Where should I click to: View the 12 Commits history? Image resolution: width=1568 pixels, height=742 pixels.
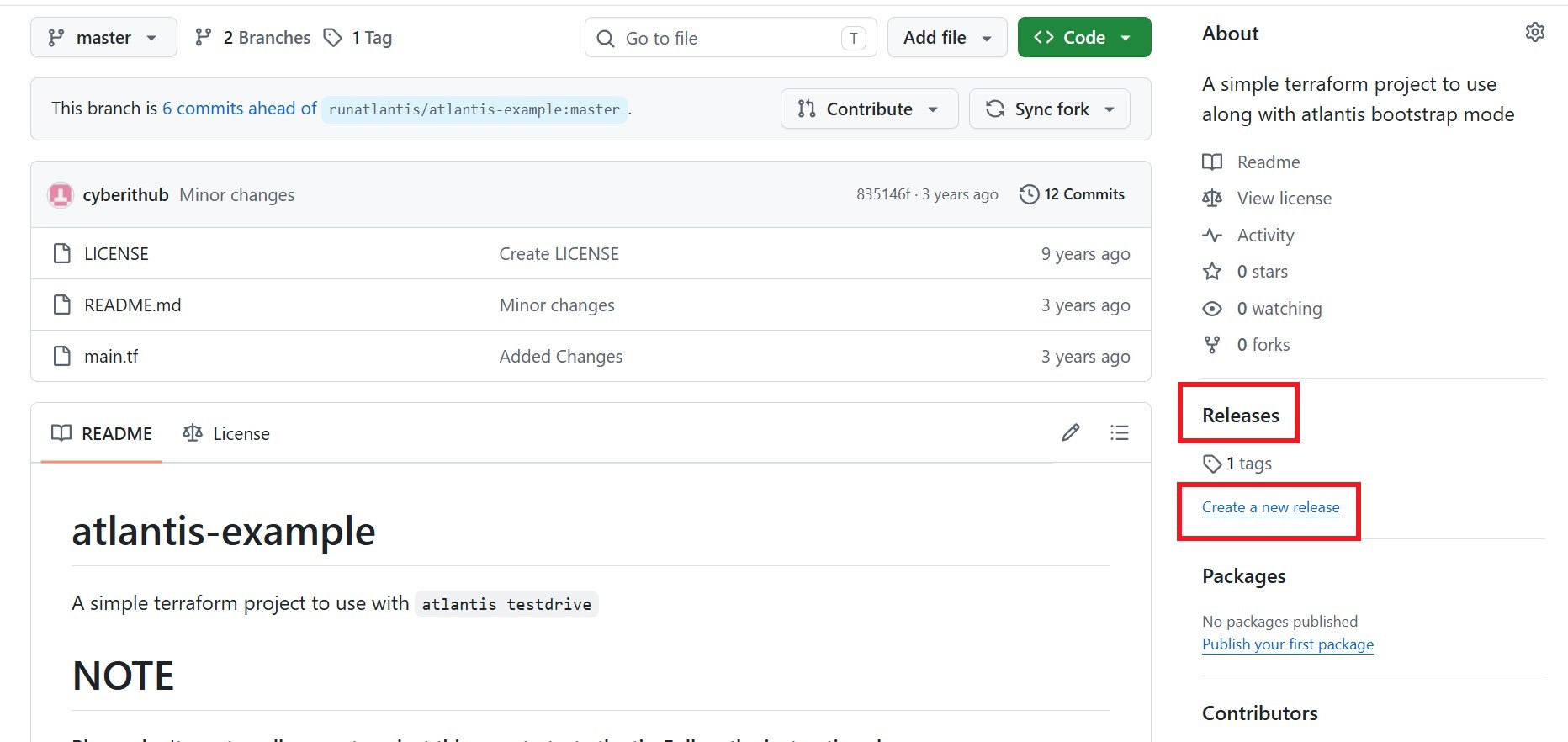click(1073, 194)
